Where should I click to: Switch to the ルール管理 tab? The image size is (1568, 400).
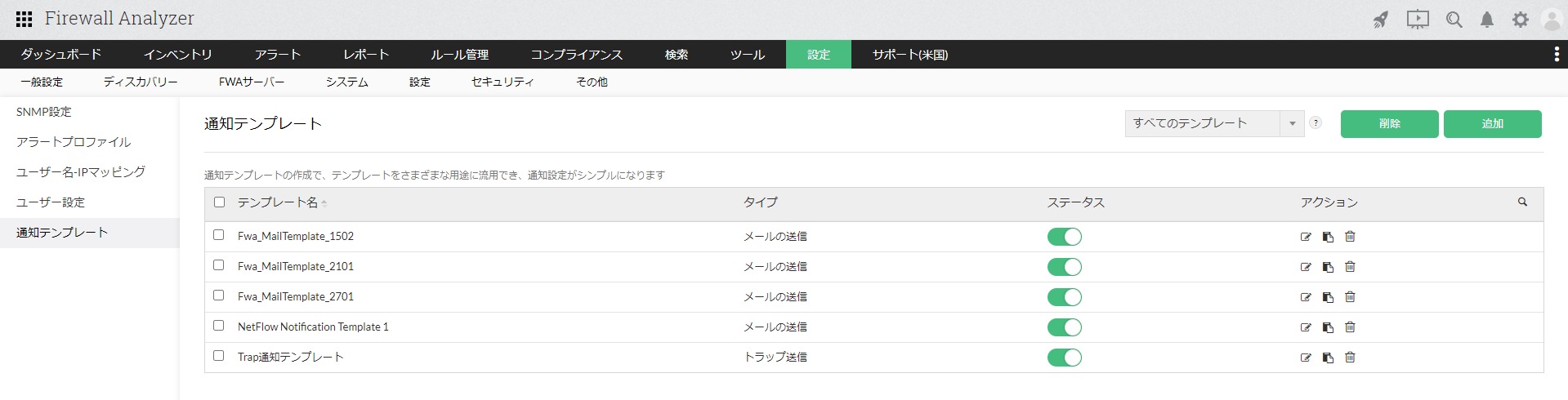[x=459, y=55]
